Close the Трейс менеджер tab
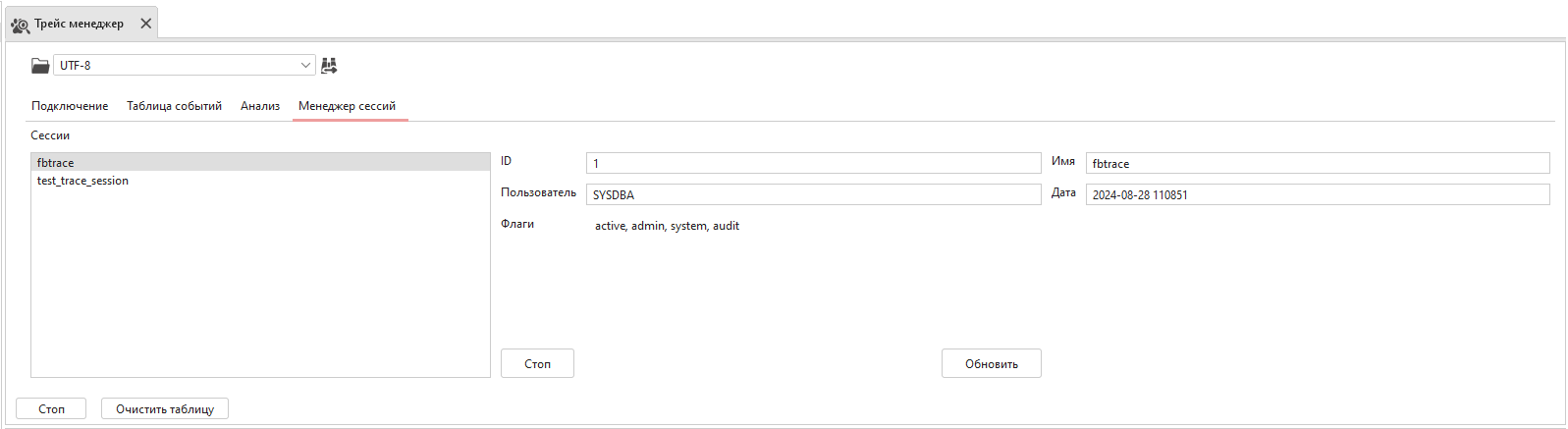 pyautogui.click(x=146, y=24)
